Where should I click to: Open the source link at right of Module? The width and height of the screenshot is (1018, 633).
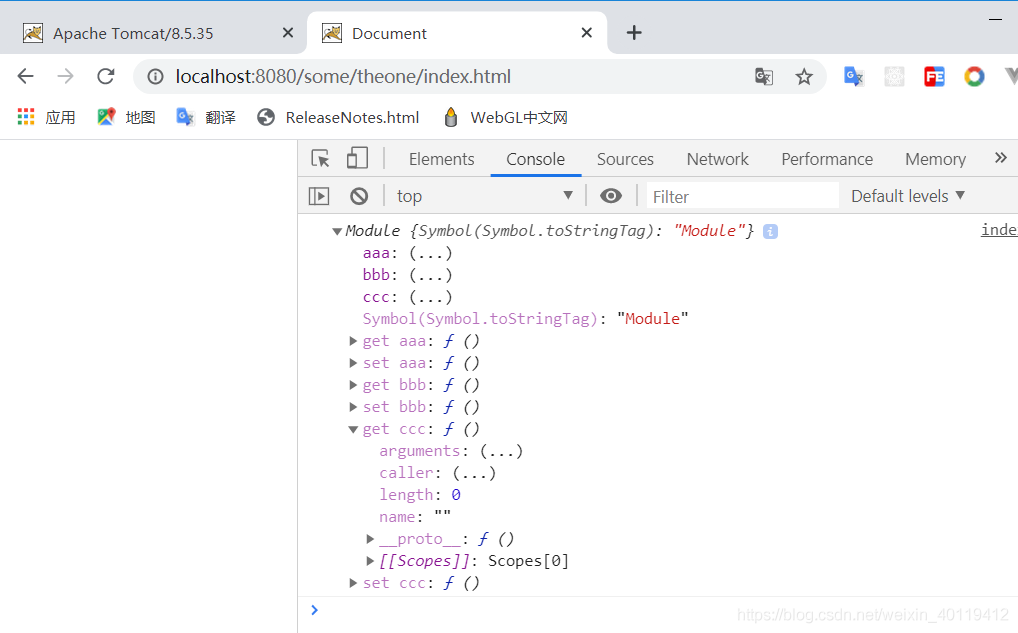click(999, 230)
